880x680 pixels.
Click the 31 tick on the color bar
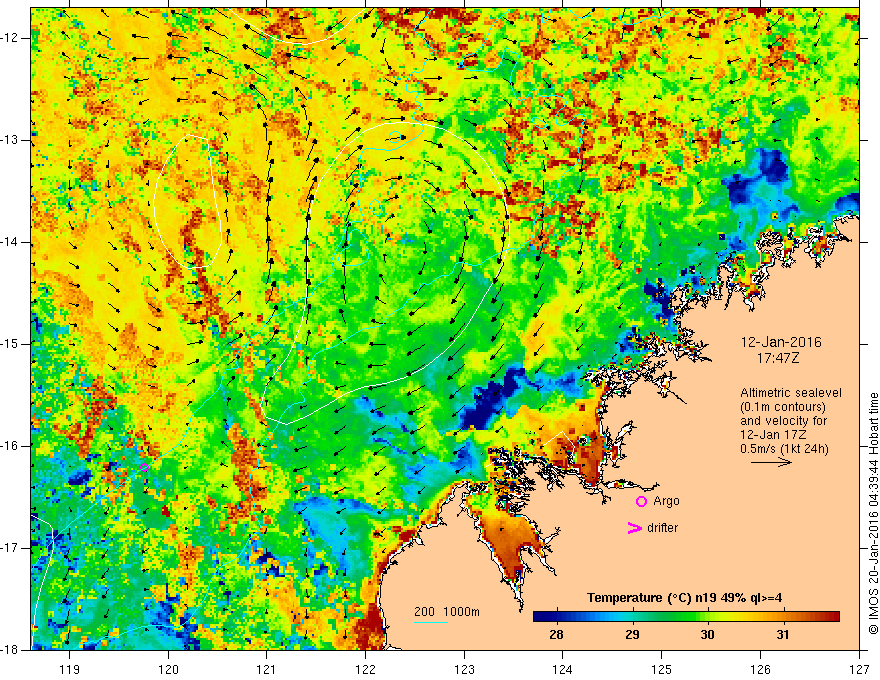point(782,635)
